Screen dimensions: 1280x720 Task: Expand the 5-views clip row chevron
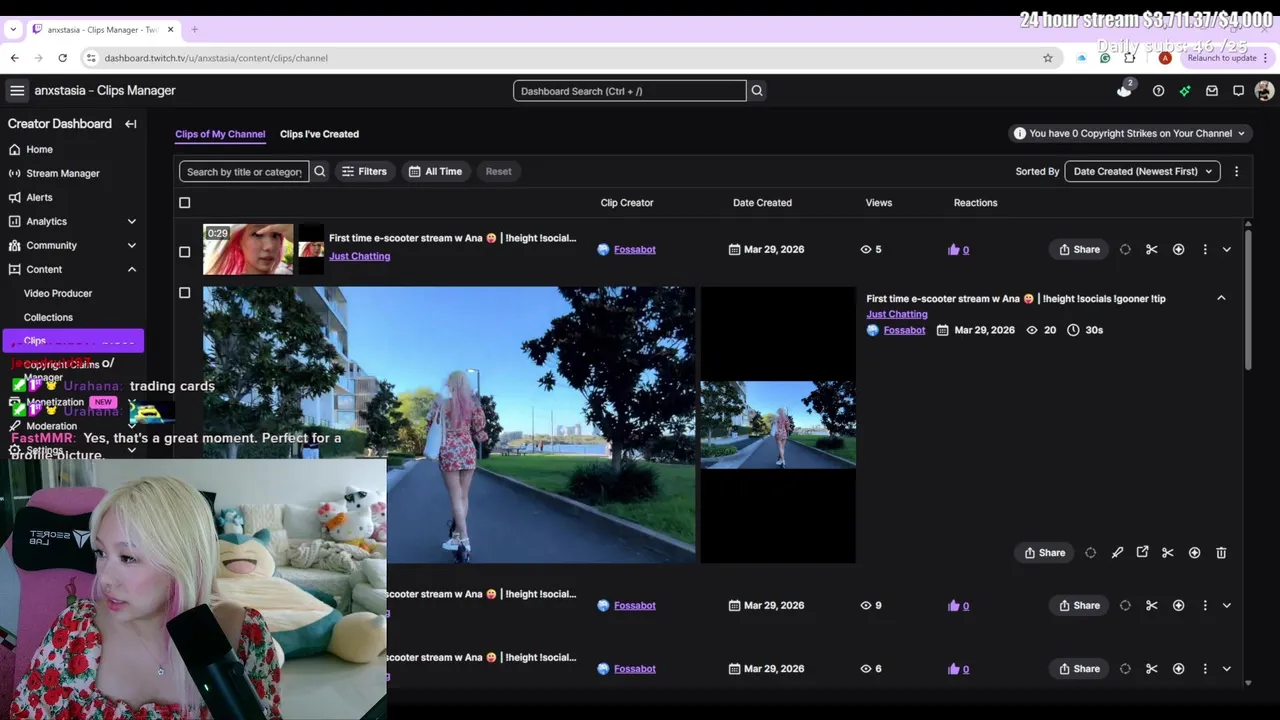1227,250
